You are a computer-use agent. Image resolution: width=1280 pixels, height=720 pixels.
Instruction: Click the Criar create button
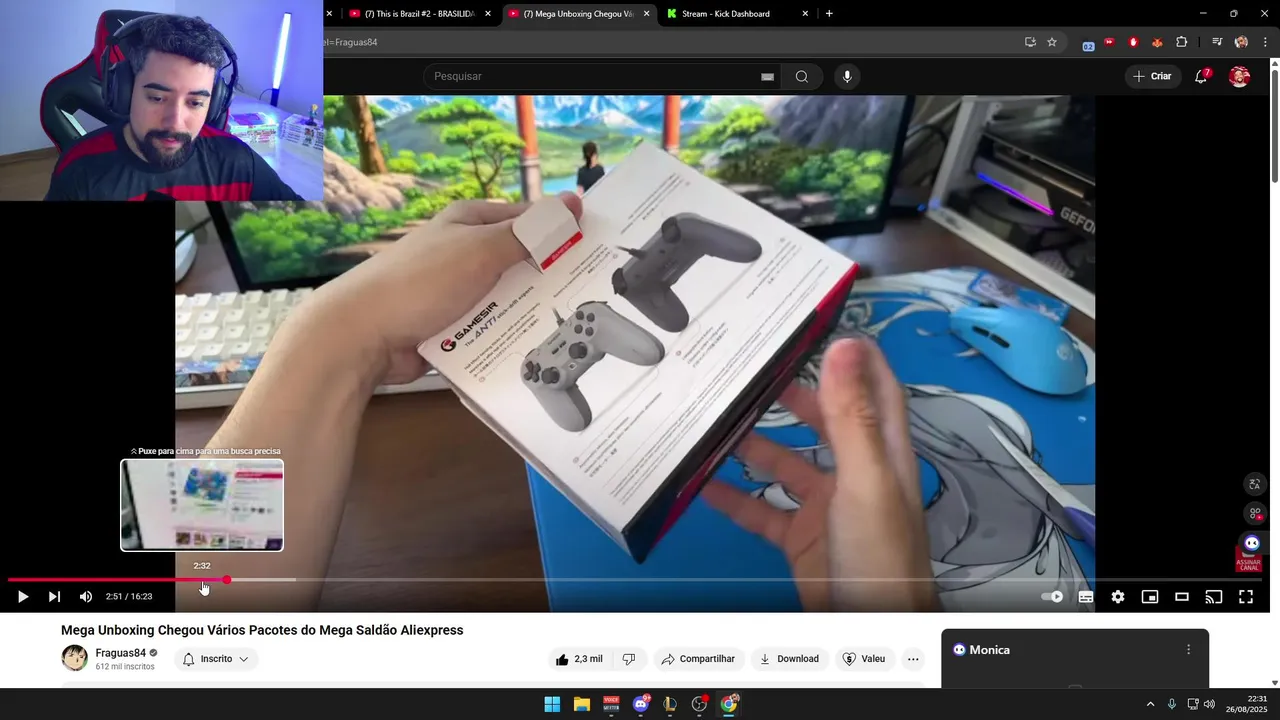tap(1152, 77)
